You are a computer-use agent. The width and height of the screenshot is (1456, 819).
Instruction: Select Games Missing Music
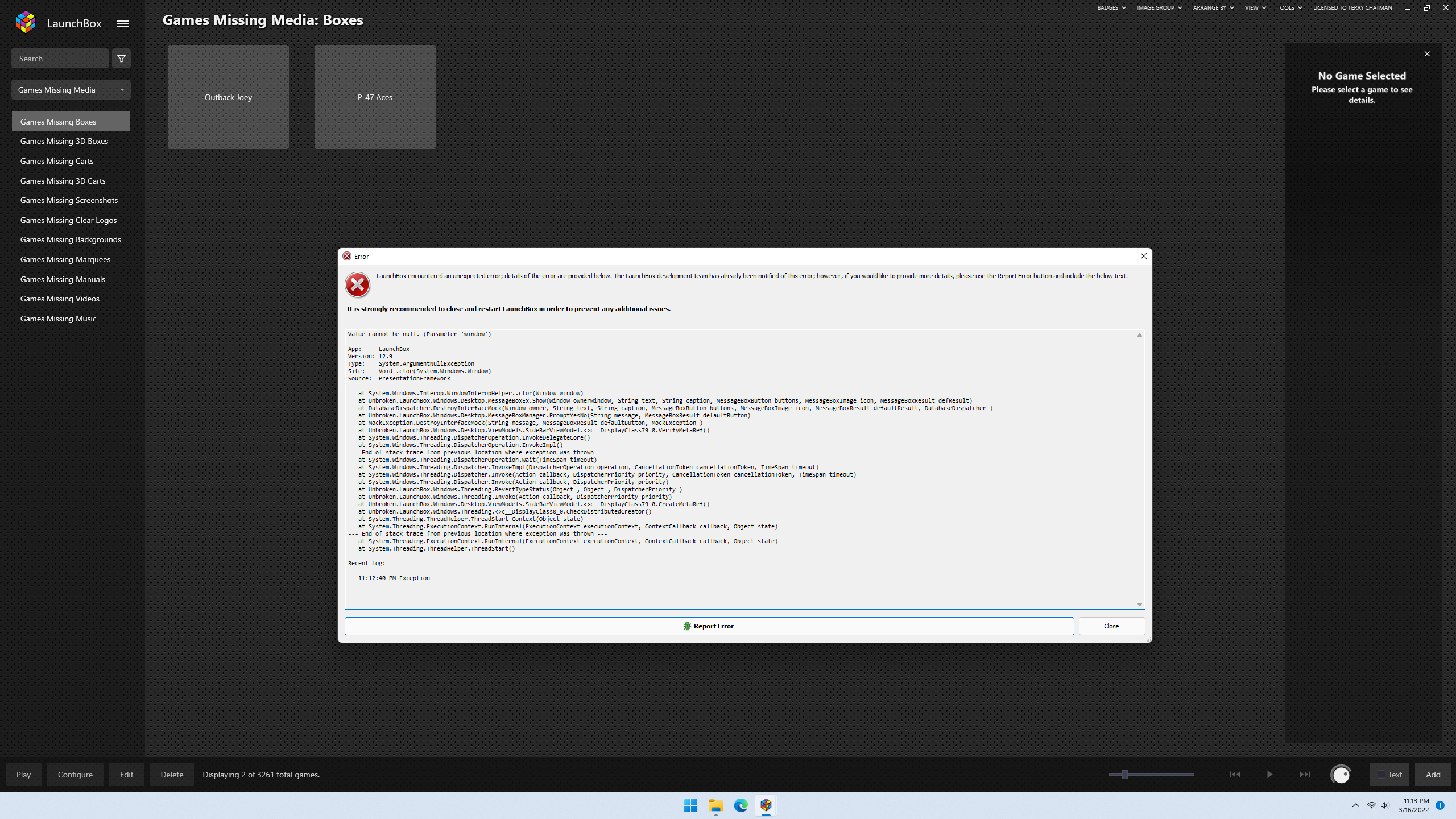[x=71, y=318]
